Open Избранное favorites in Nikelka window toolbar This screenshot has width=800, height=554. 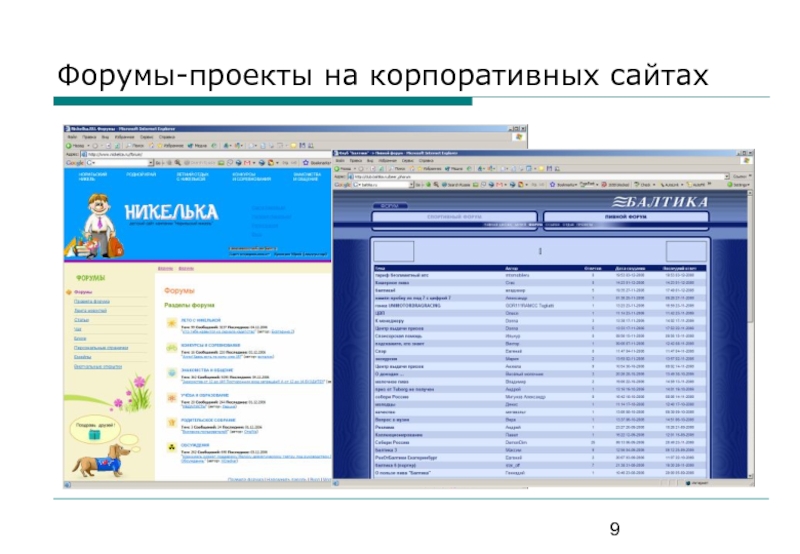coord(170,145)
